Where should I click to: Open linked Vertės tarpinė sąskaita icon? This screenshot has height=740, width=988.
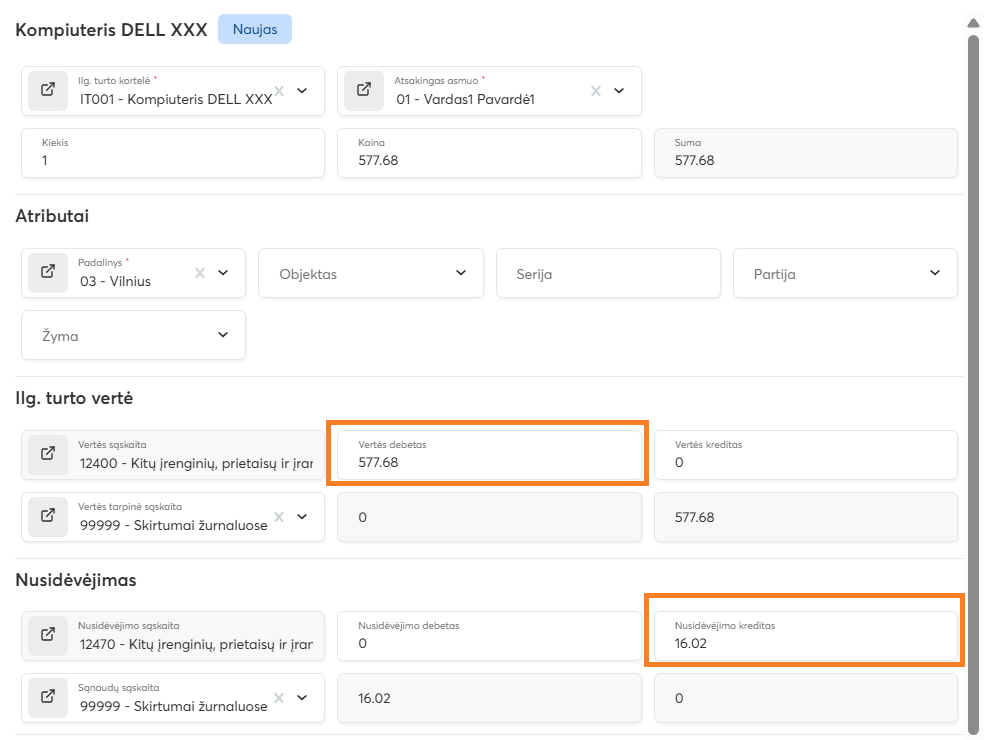pos(48,516)
